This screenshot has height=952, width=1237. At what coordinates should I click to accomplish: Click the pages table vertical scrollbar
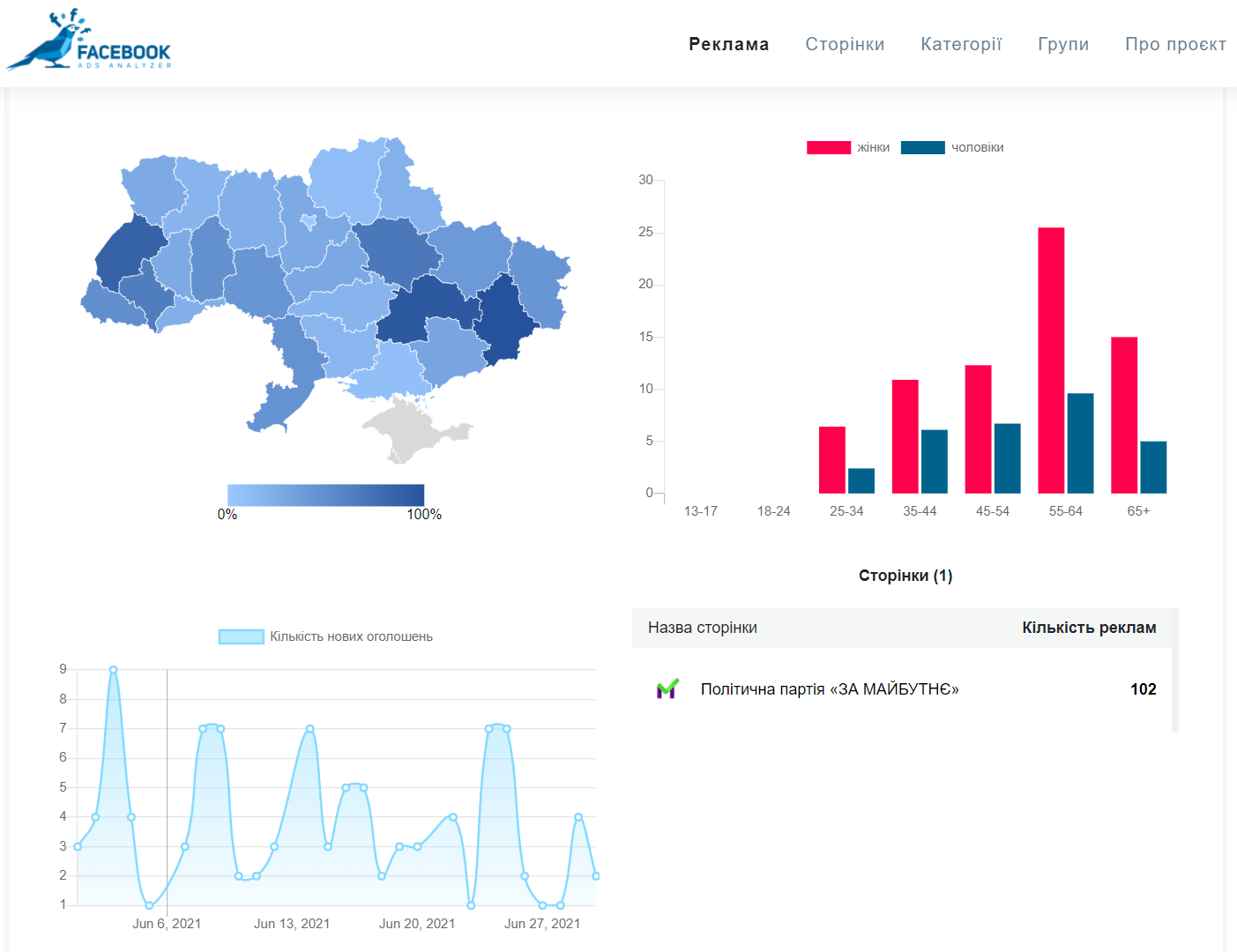click(x=1174, y=670)
